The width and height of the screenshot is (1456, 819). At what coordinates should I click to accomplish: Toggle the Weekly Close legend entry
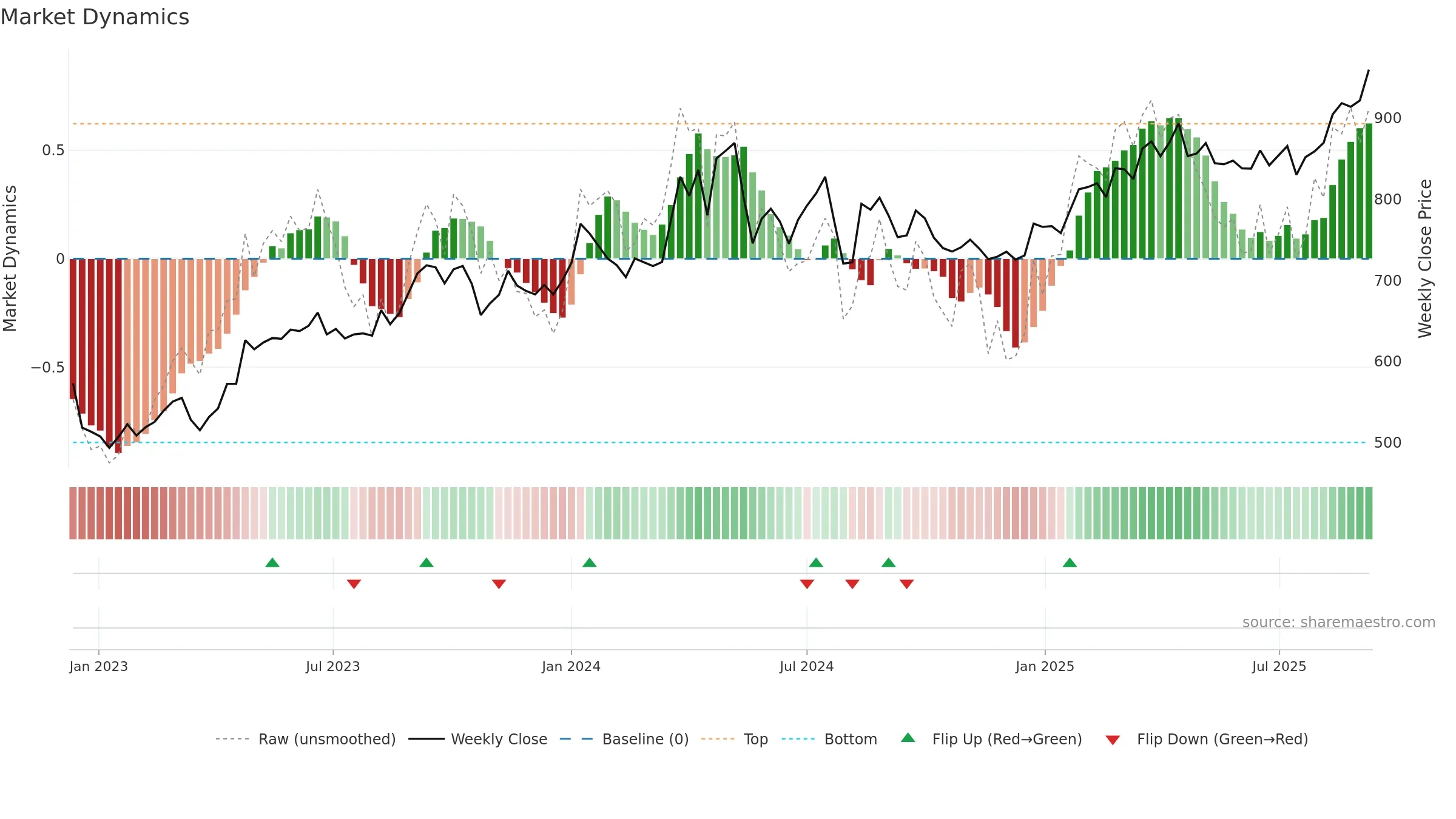478,739
